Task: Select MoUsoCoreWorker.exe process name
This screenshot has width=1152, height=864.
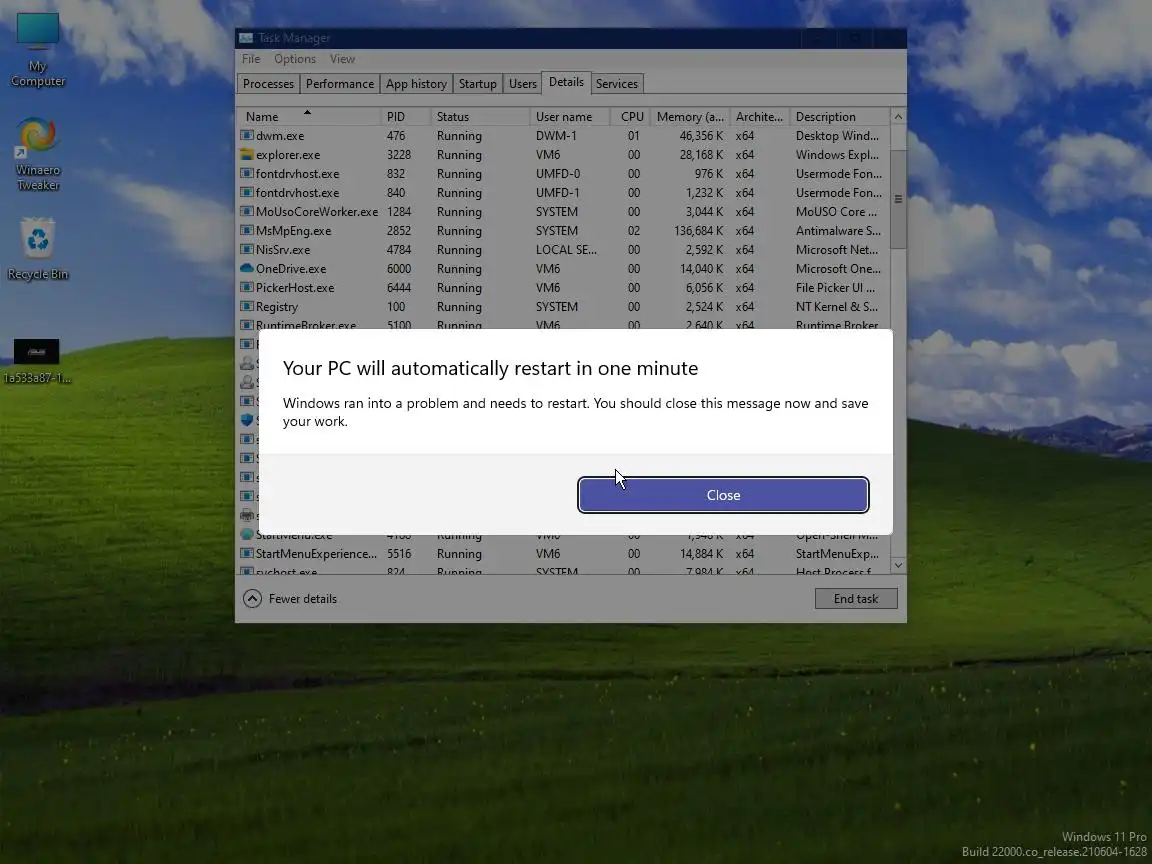Action: click(317, 212)
